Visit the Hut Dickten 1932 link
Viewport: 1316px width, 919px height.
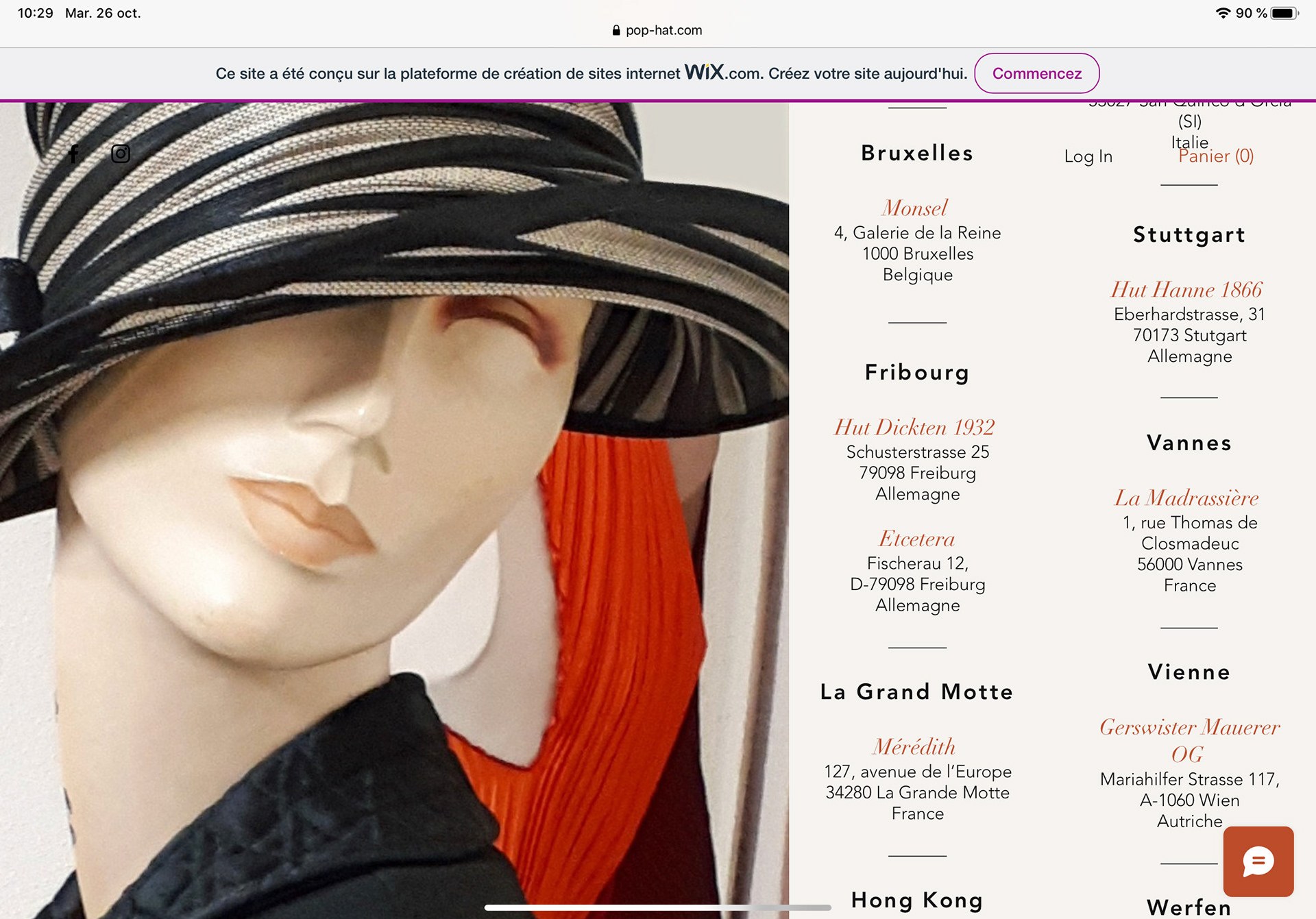[x=914, y=427]
